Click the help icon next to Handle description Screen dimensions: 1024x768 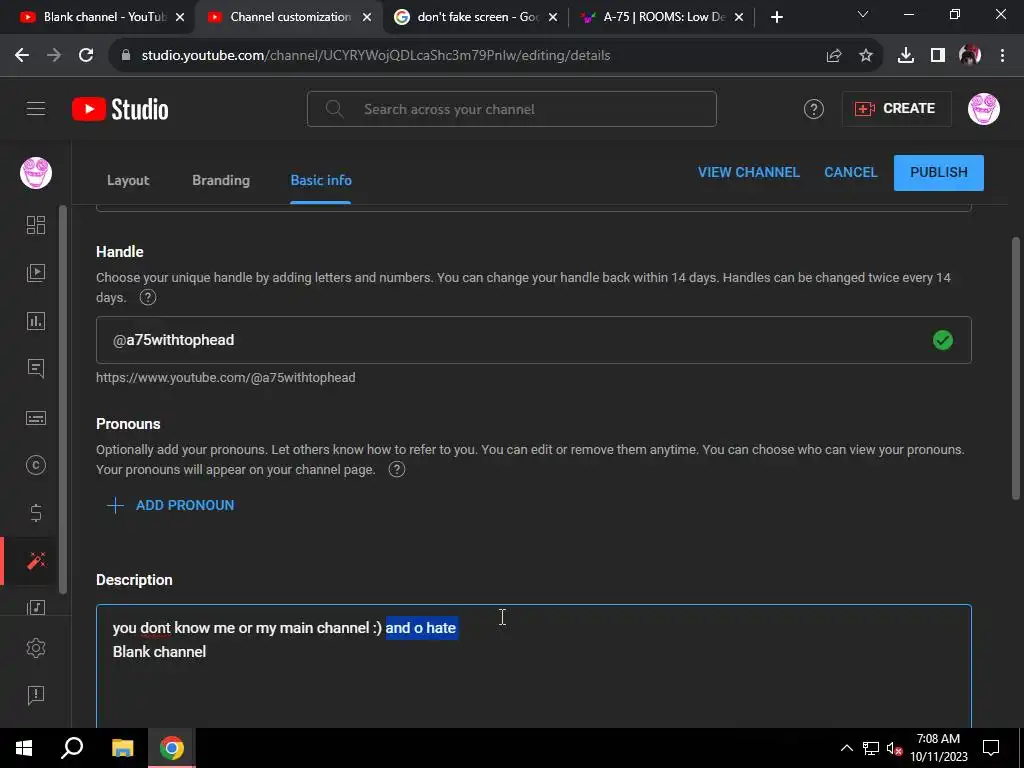click(148, 298)
